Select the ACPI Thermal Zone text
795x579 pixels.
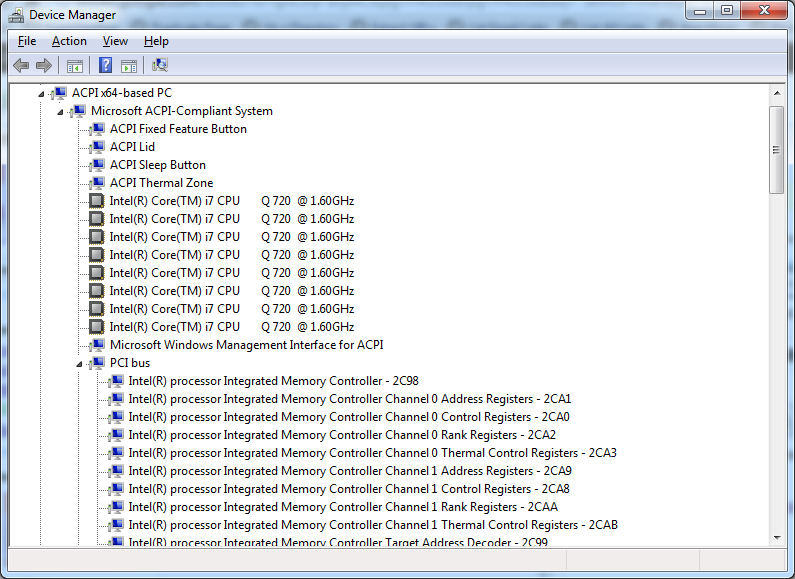coord(161,183)
